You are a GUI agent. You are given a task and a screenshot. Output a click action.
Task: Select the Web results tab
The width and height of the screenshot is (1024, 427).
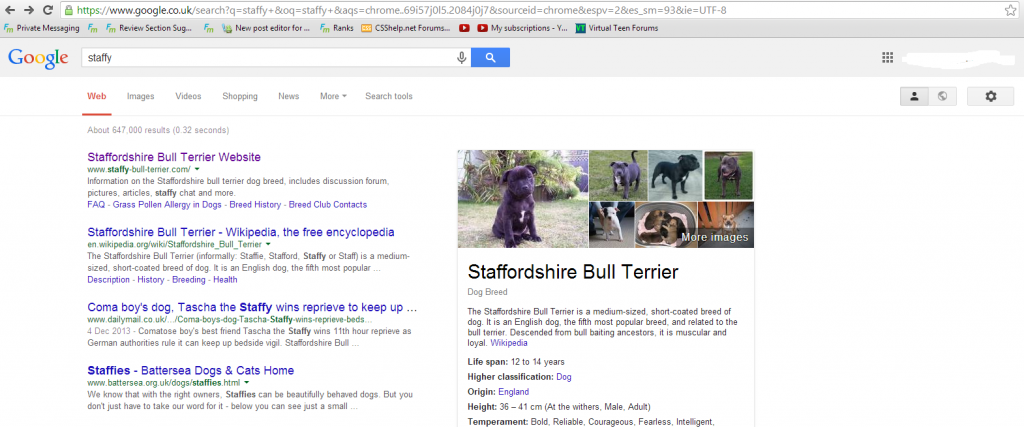tap(97, 96)
